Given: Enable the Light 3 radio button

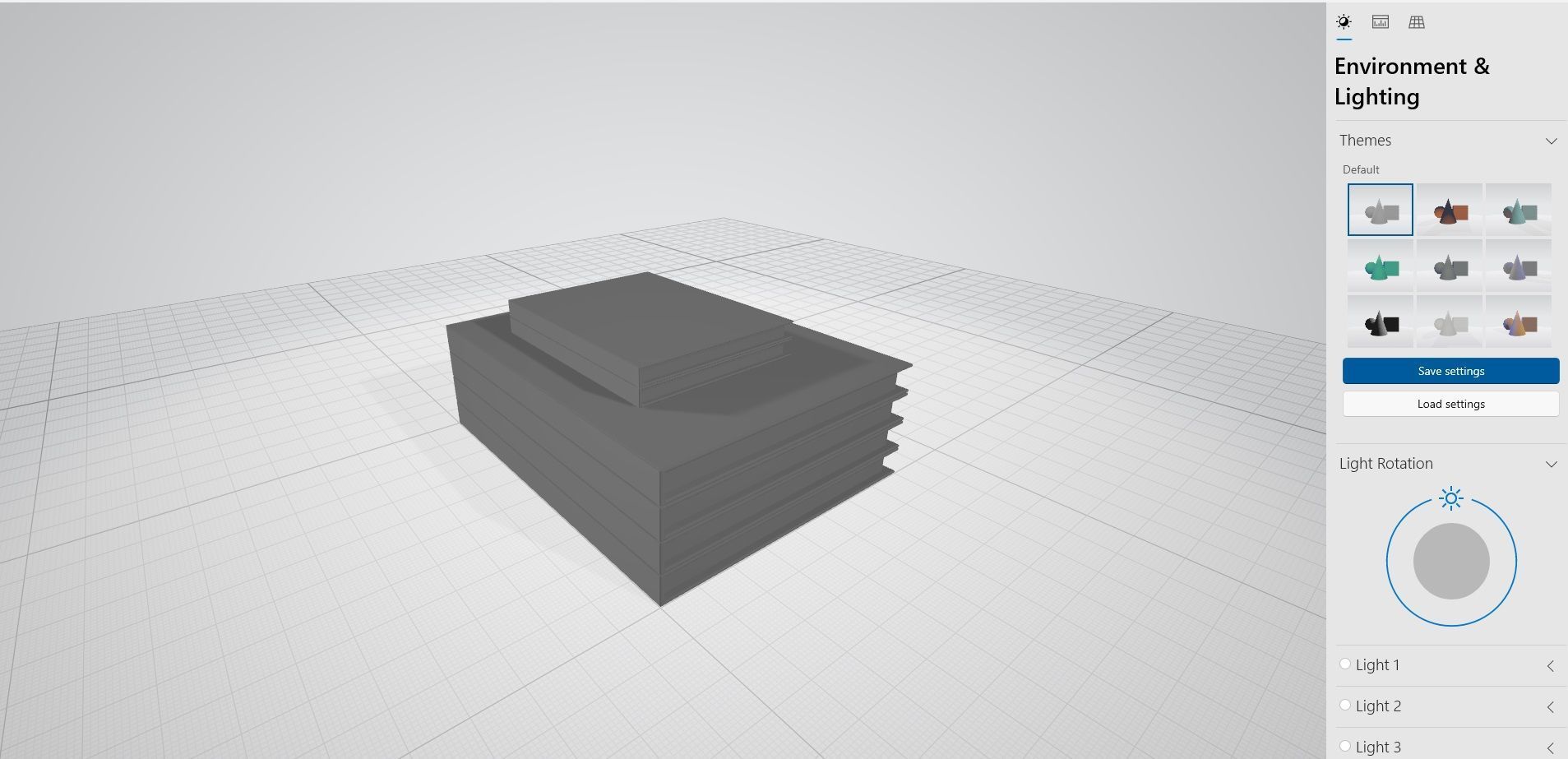Looking at the screenshot, I should 1345,746.
